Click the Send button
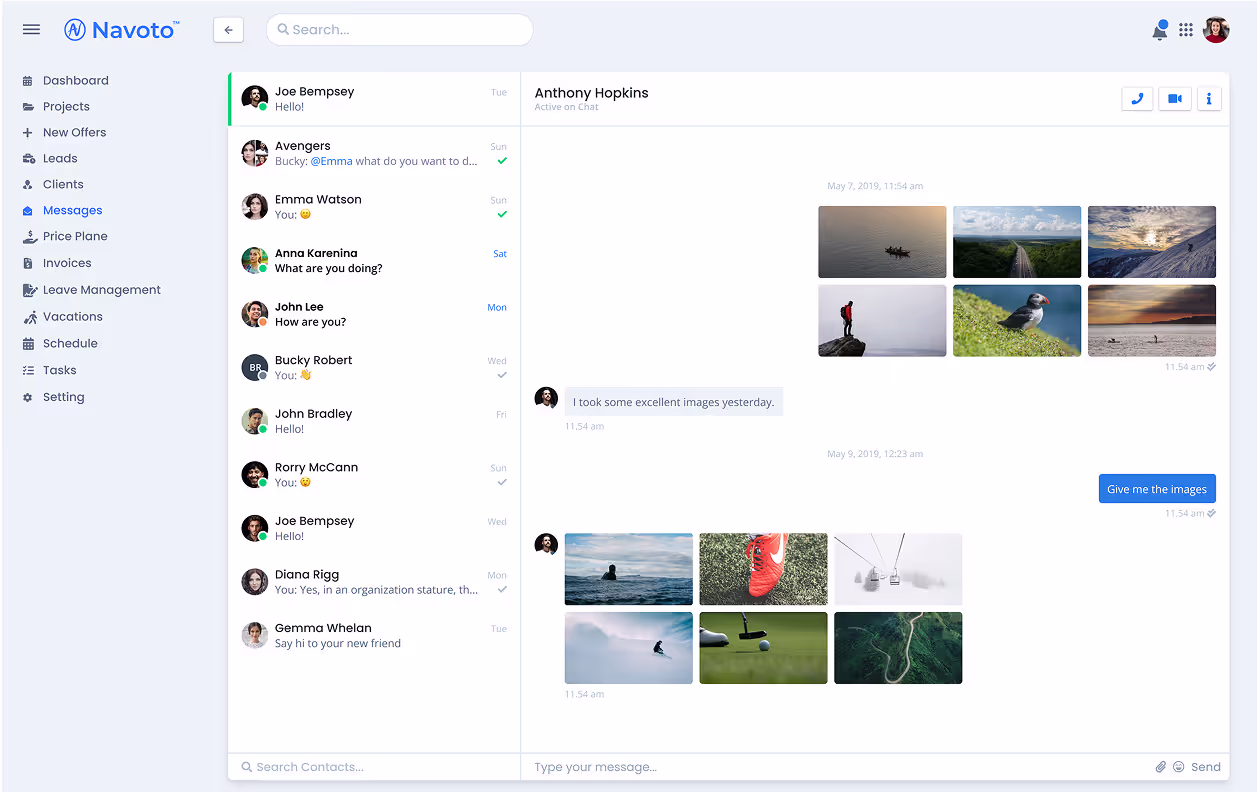The image size is (1257, 792). tap(1206, 767)
